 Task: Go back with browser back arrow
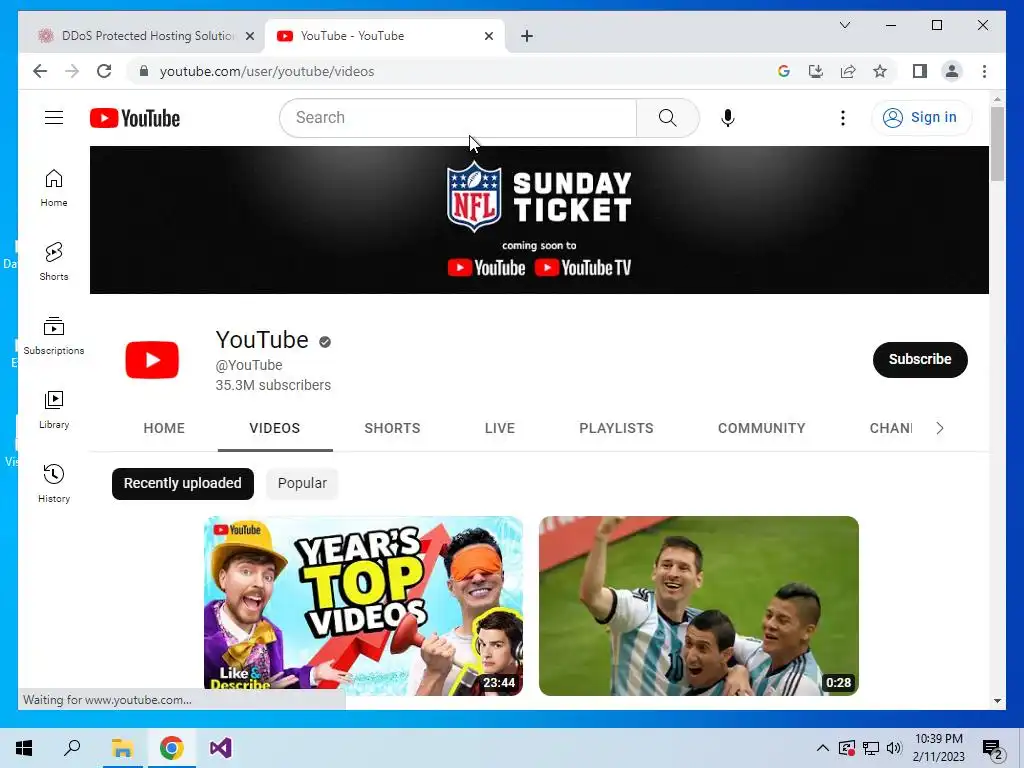(40, 71)
